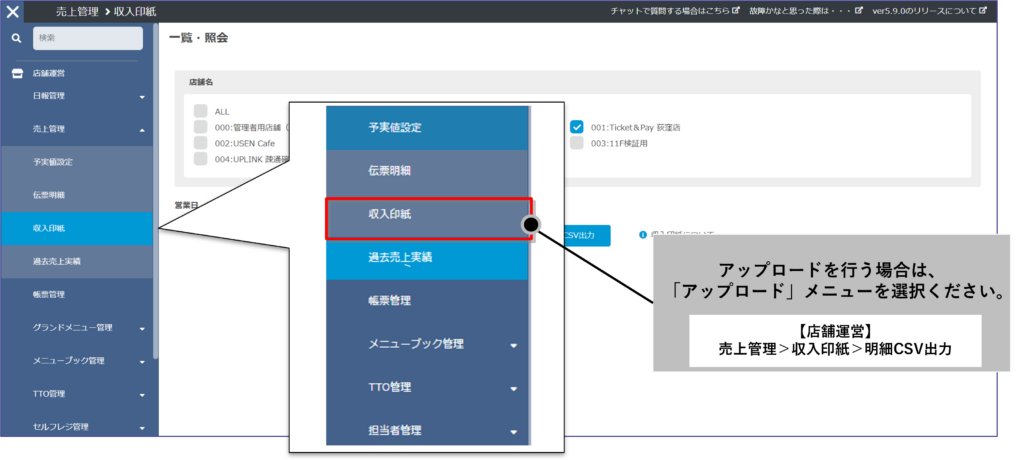Image resolution: width=1024 pixels, height=460 pixels.
Task: Click the sidebar vertical scrollbar
Action: pyautogui.click(x=155, y=189)
